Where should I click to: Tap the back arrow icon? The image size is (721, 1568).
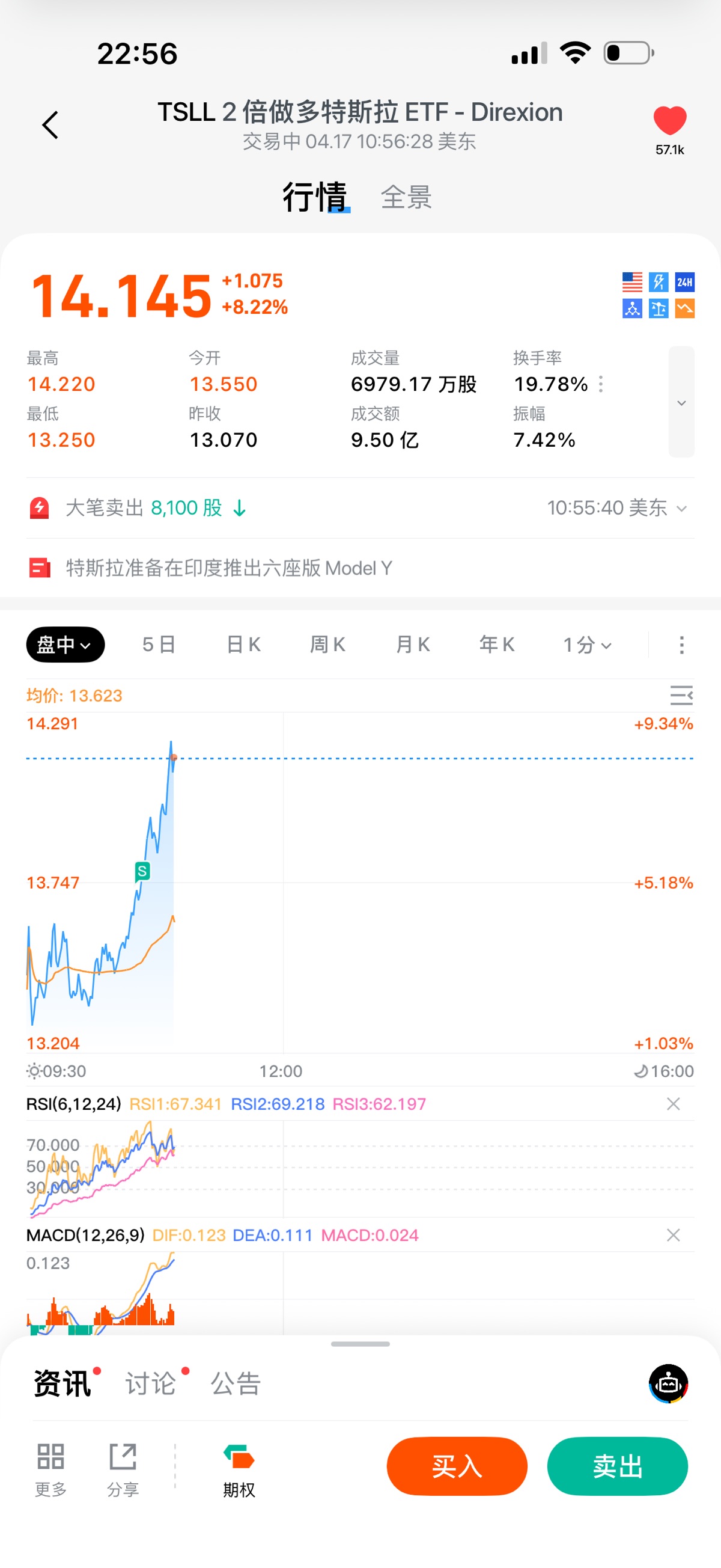coord(50,126)
